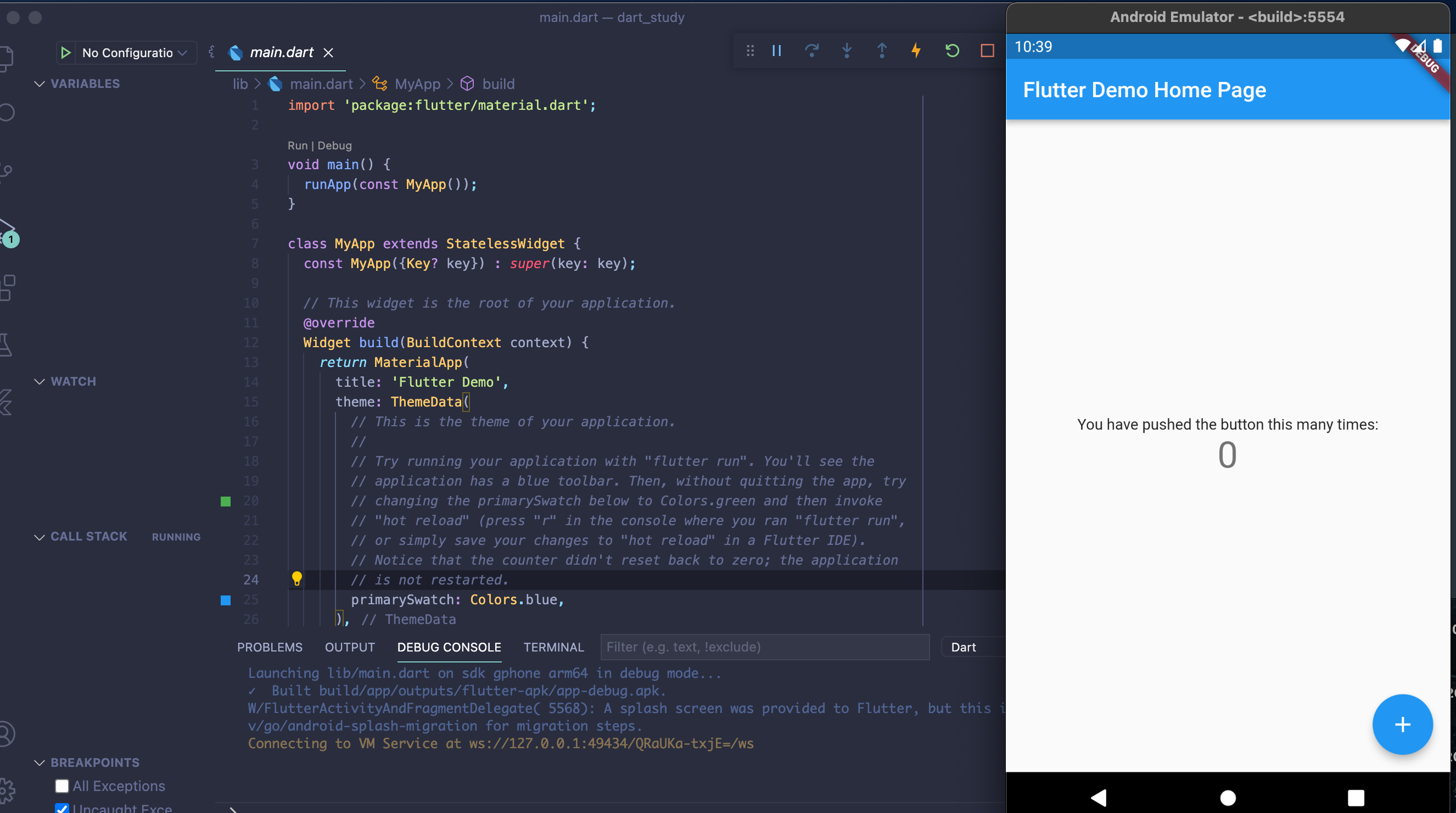
Task: Open the Source Control sidebar view
Action: click(x=5, y=171)
